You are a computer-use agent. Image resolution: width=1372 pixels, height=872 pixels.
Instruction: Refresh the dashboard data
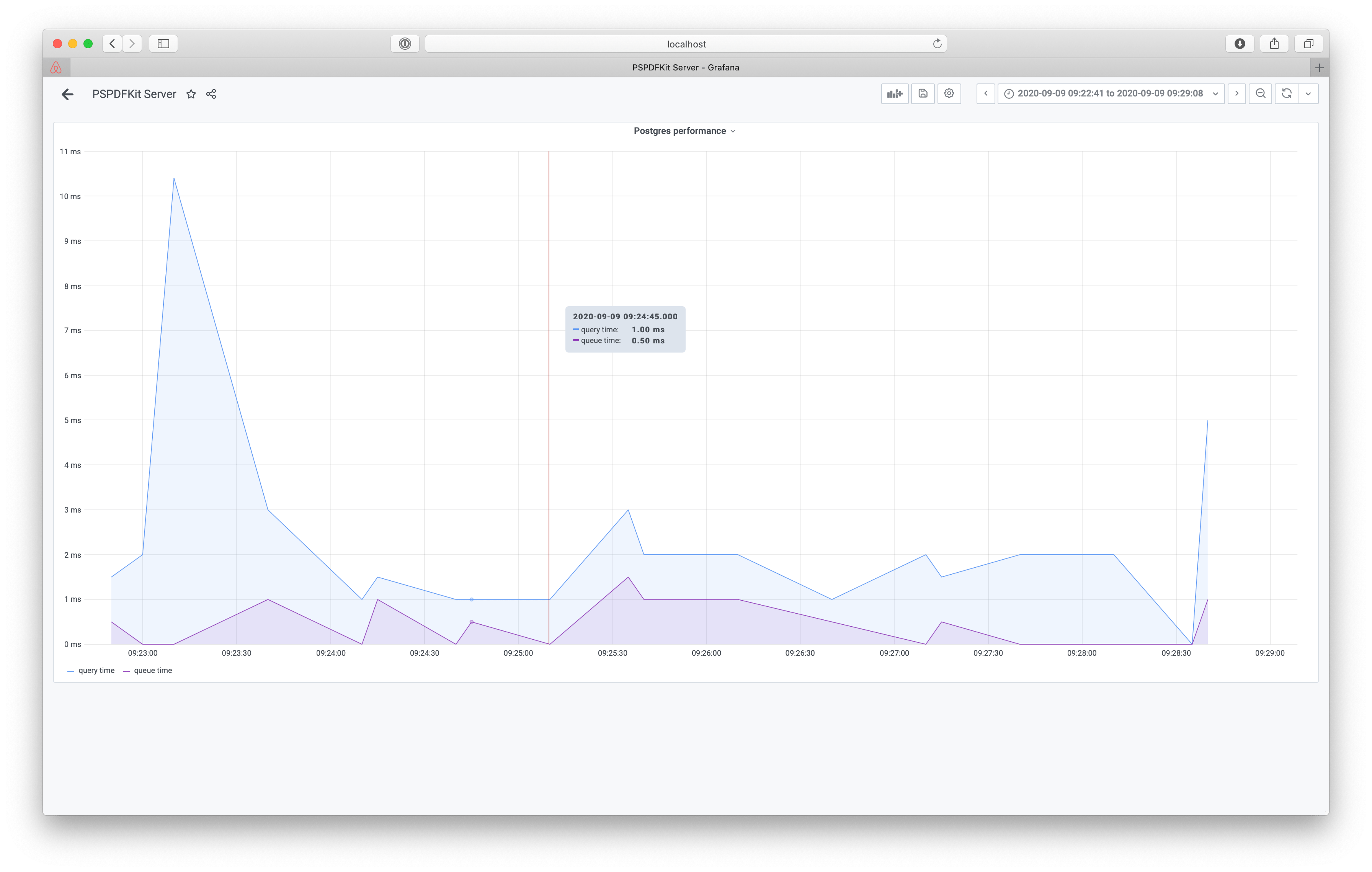[1286, 93]
